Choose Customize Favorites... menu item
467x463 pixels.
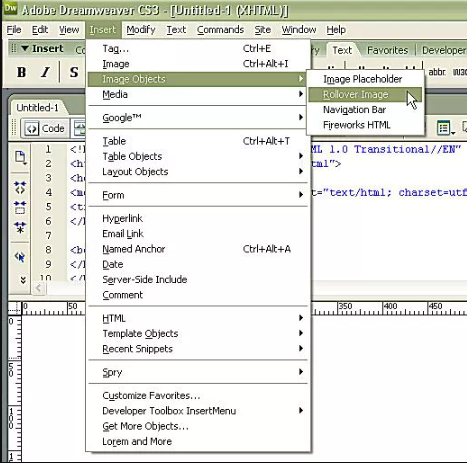coord(197,396)
